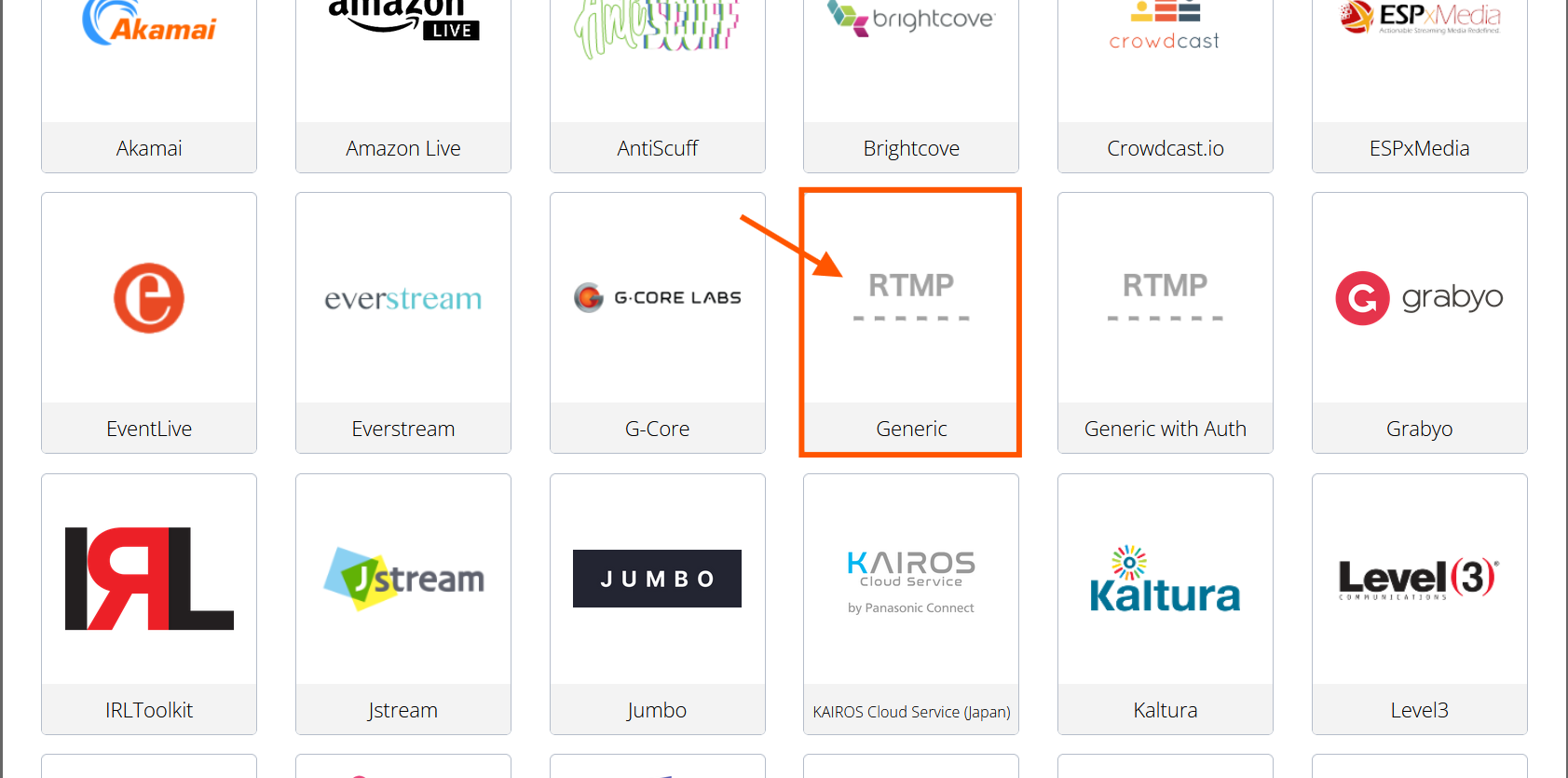Select the ESPxMedia logo

[1420, 18]
